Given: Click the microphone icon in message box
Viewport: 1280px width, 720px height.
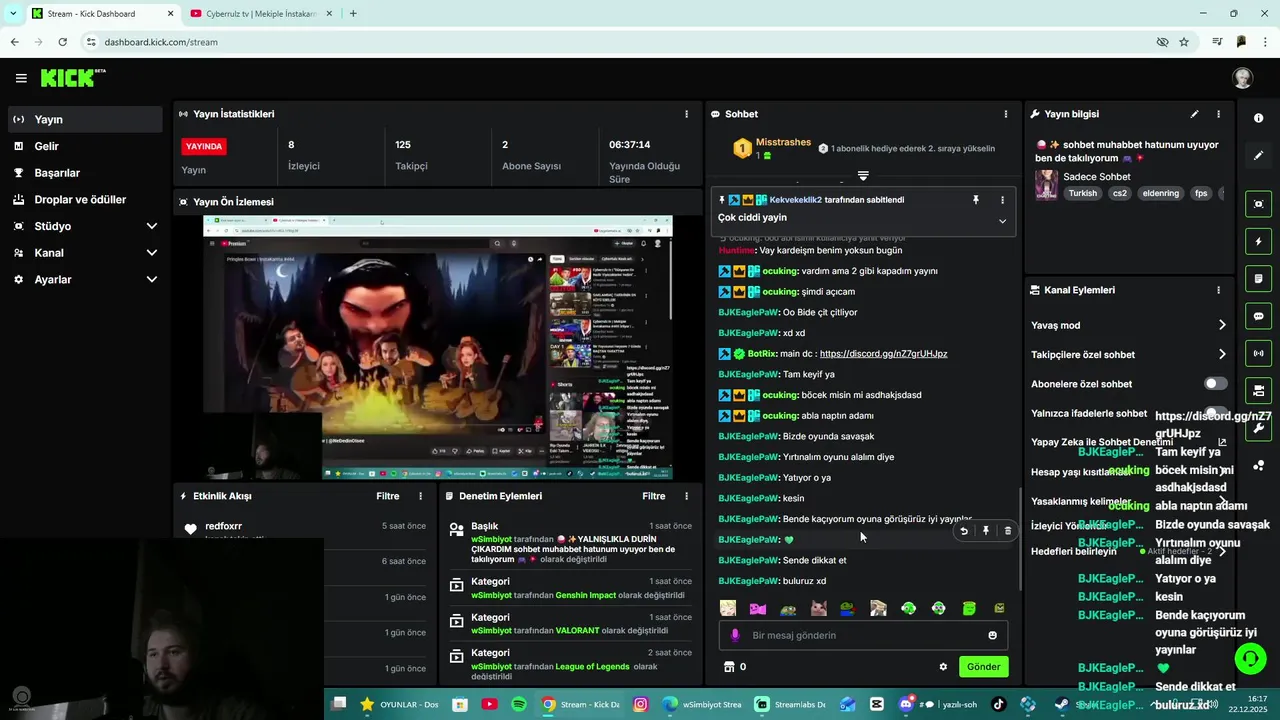Looking at the screenshot, I should pos(735,635).
